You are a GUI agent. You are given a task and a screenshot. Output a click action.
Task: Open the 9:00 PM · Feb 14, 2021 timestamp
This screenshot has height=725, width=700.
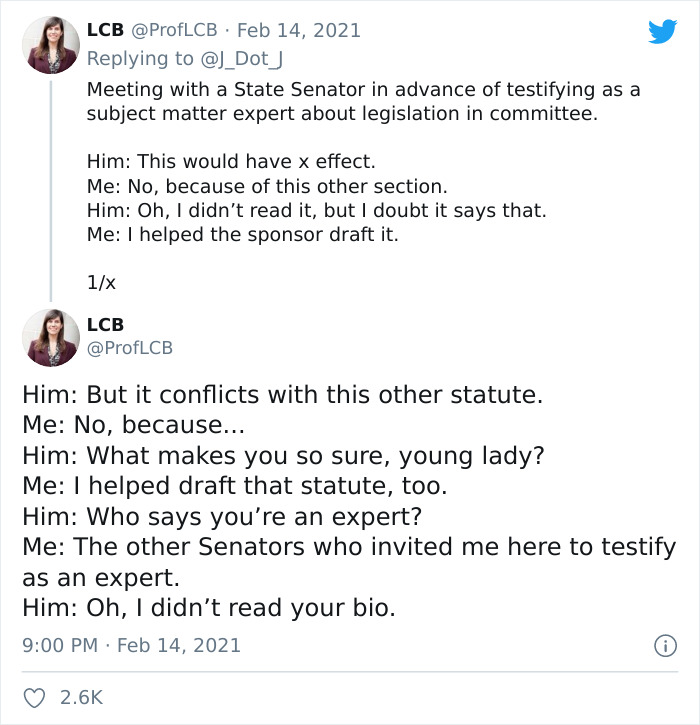pos(131,645)
